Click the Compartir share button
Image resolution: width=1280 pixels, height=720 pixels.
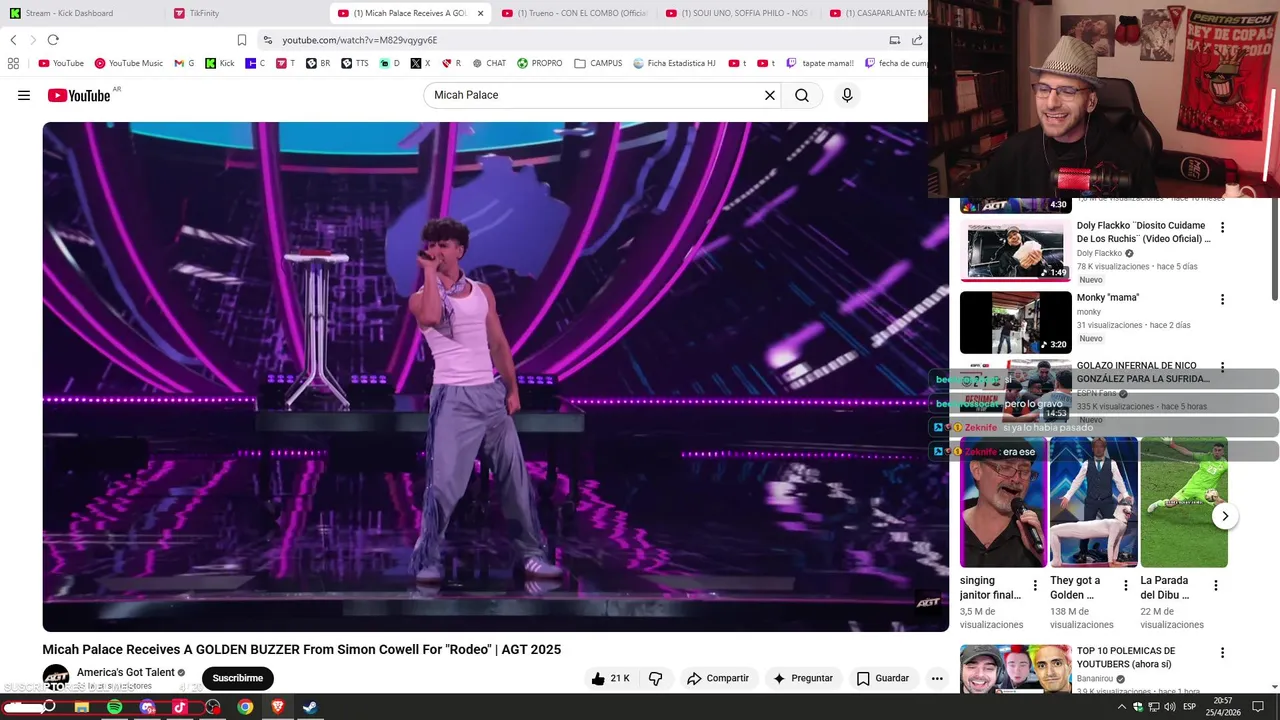pyautogui.click(x=718, y=678)
